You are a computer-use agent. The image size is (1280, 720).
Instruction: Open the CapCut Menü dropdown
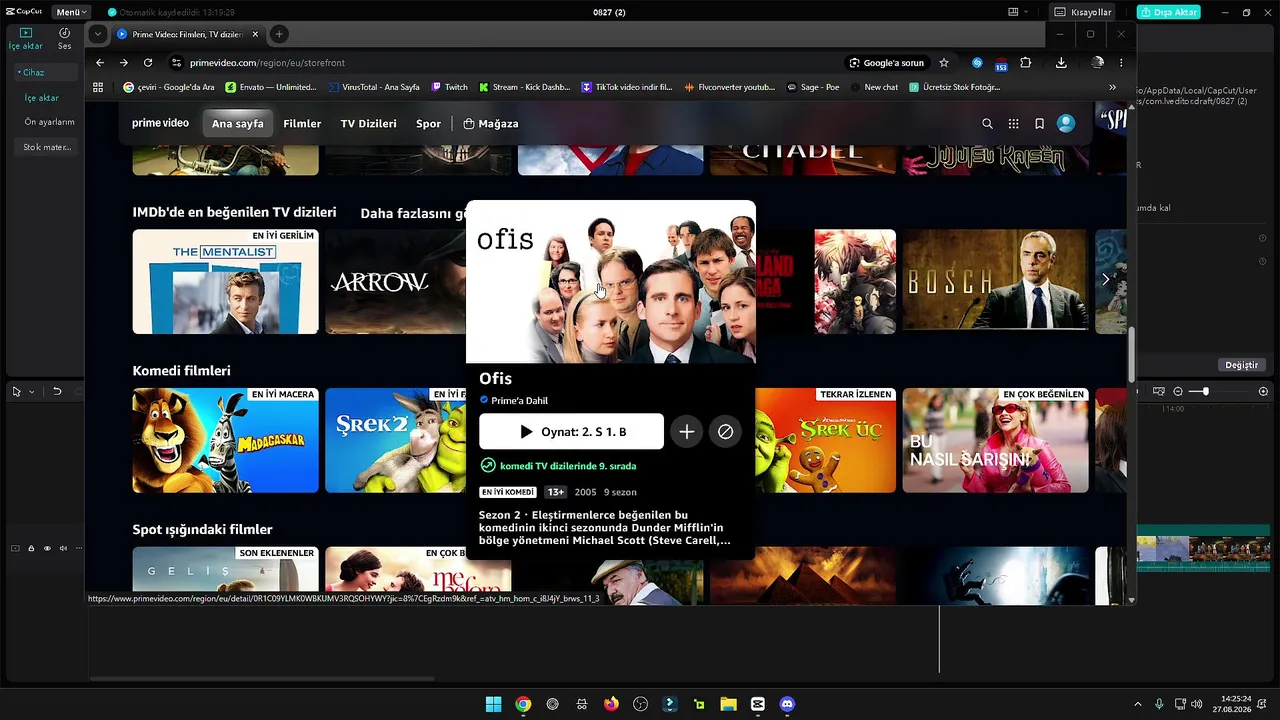pyautogui.click(x=70, y=12)
